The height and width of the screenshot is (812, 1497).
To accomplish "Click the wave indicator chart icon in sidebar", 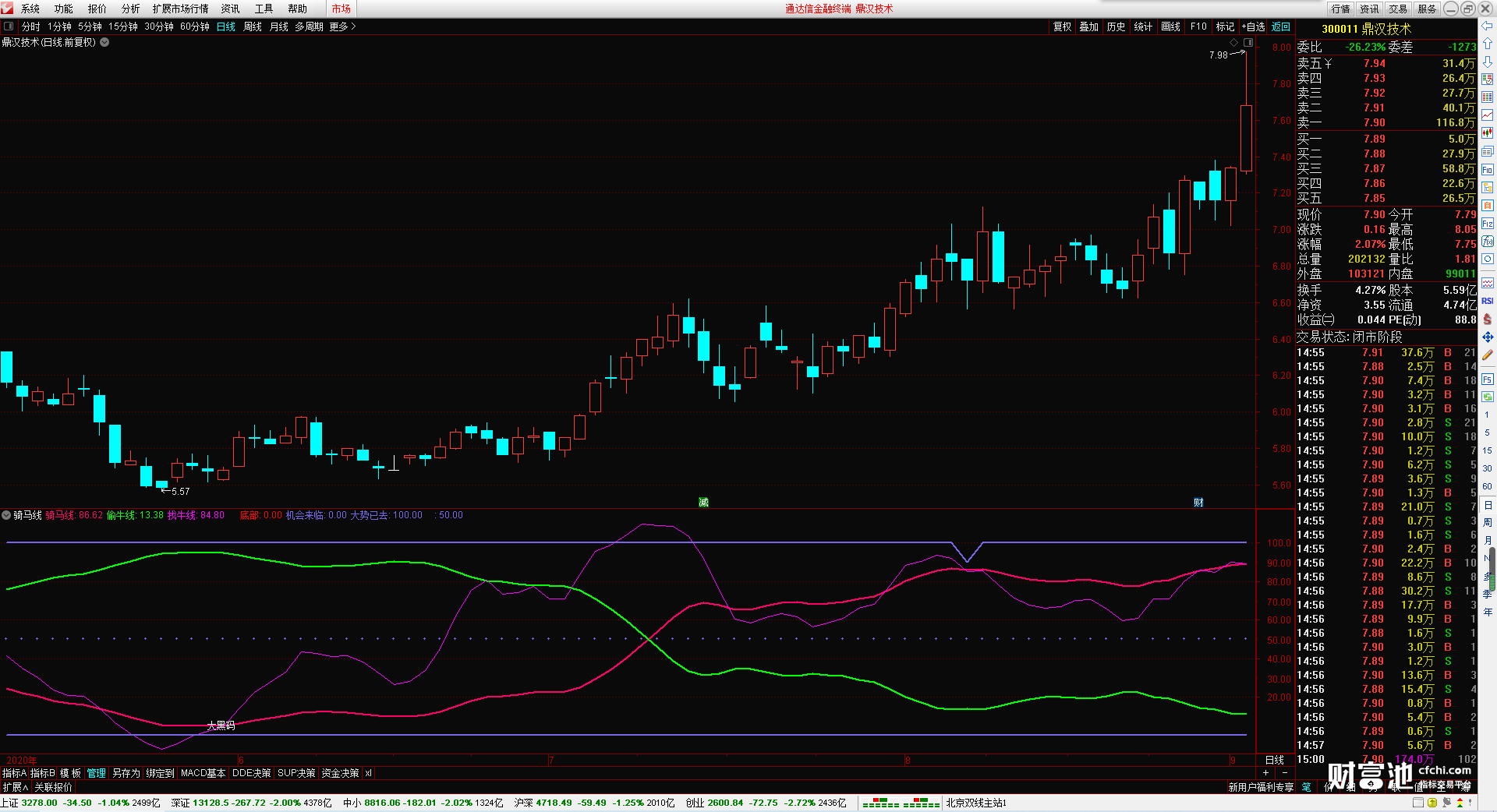I will (1488, 283).
